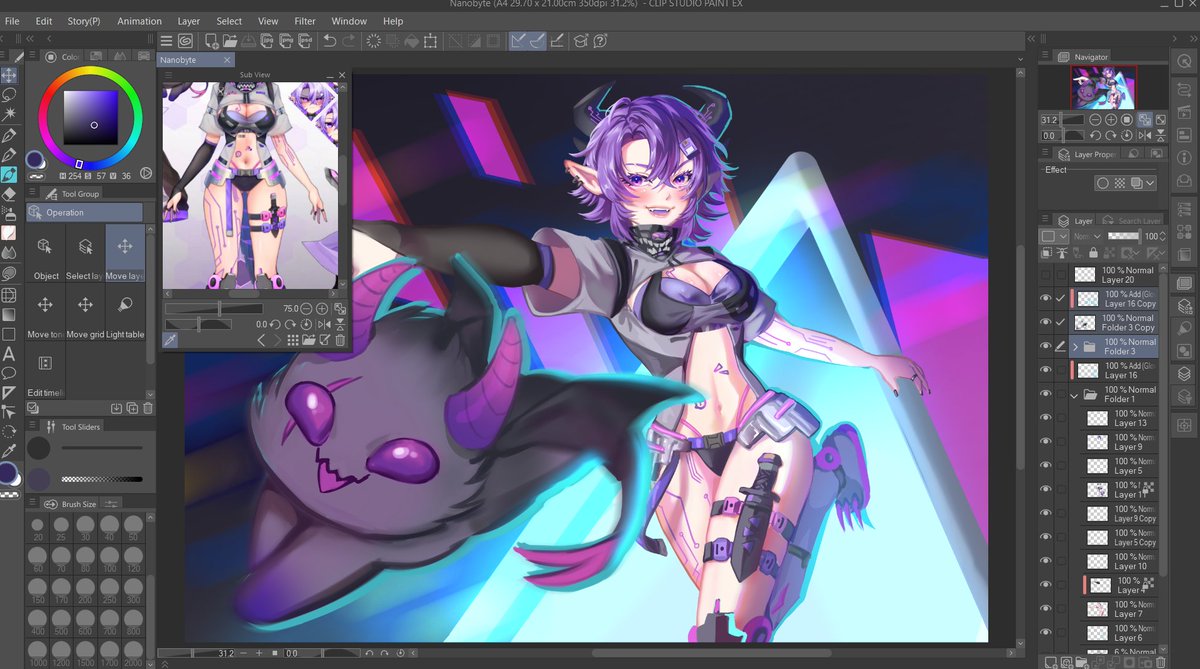The image size is (1200, 669).
Task: Collapse Folder 1 in Layer panel
Action: (1075, 394)
